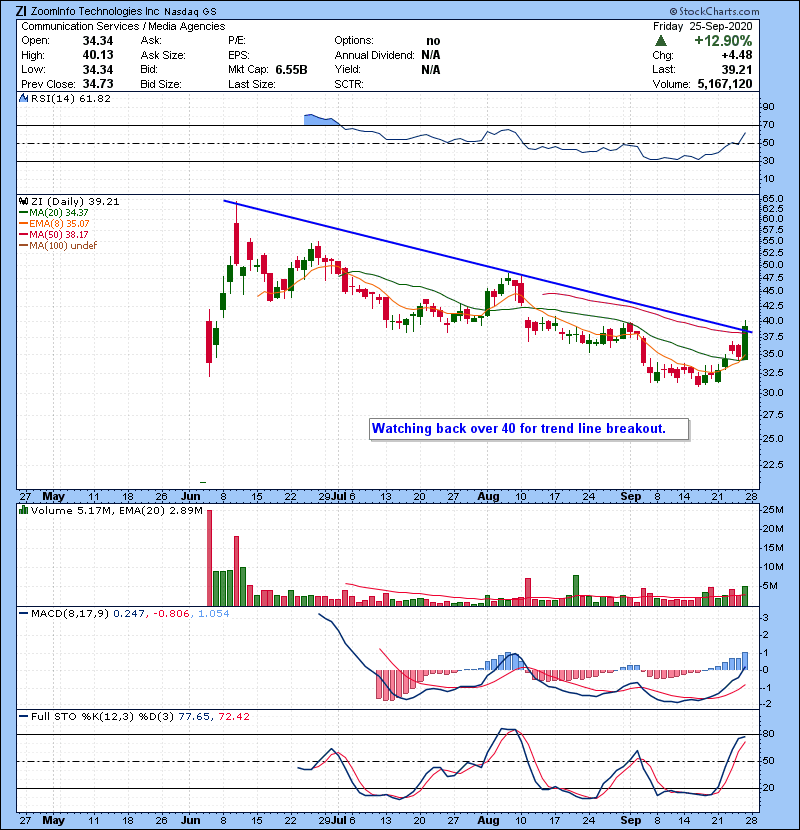Click the Last price 39.21

click(x=737, y=69)
